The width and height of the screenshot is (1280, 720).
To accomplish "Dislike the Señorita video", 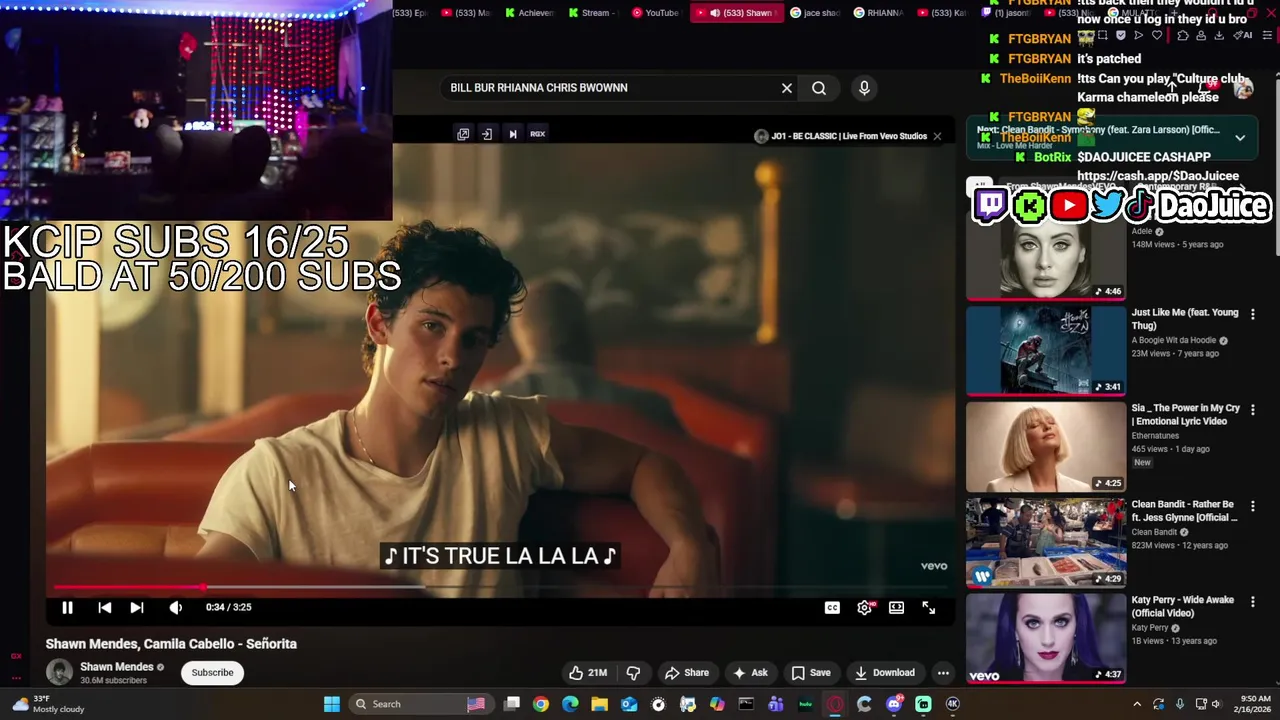I will coord(633,673).
